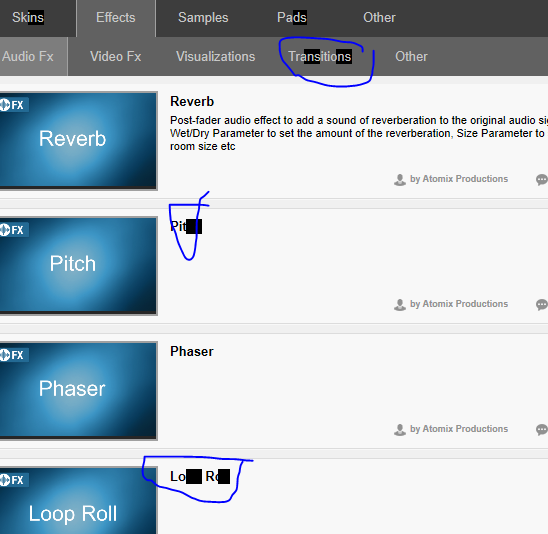Click the author icon in the Pitch entry
The image size is (548, 534).
399,305
